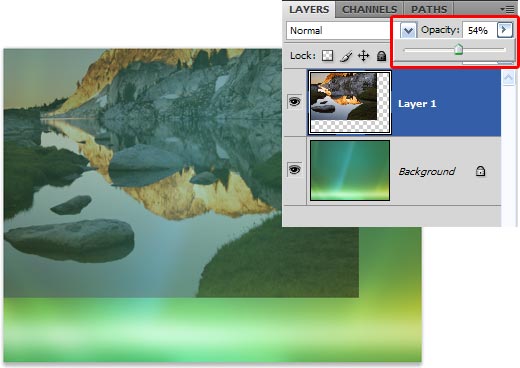Switch to the Channels tab

tap(369, 9)
